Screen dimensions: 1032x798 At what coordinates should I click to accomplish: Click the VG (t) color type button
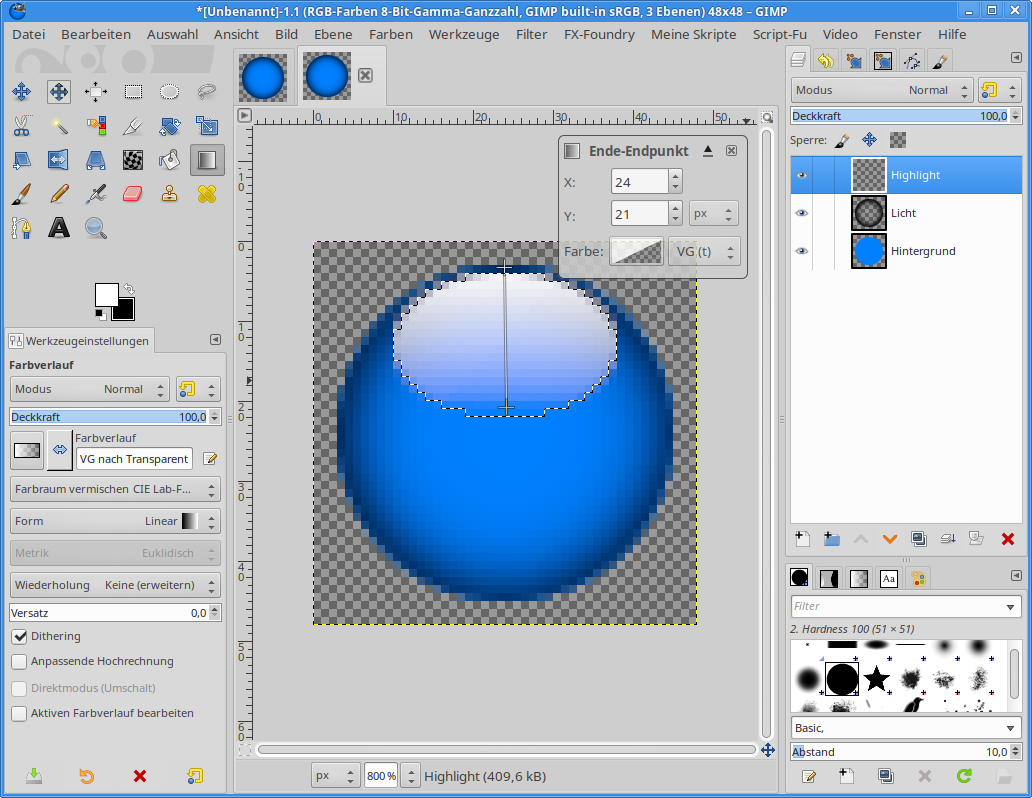tap(703, 252)
